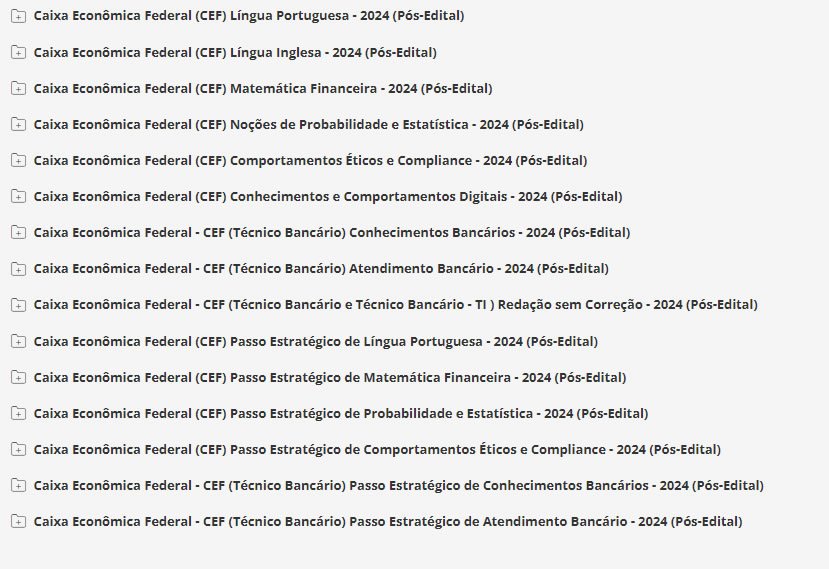Click folder icon for Passo Estratégico de Matemática Financeira
This screenshot has height=569, width=829.
click(18, 377)
